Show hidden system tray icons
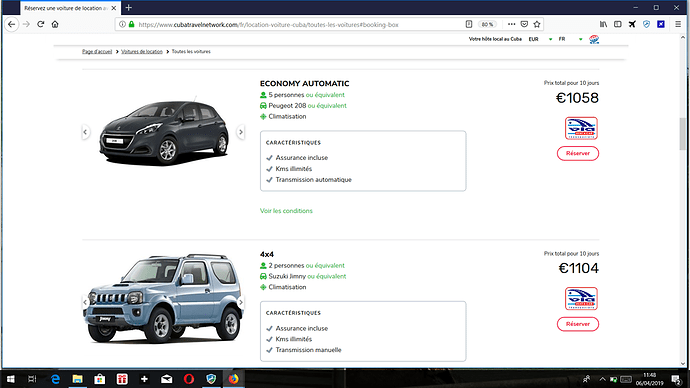The image size is (690, 388). [x=602, y=379]
